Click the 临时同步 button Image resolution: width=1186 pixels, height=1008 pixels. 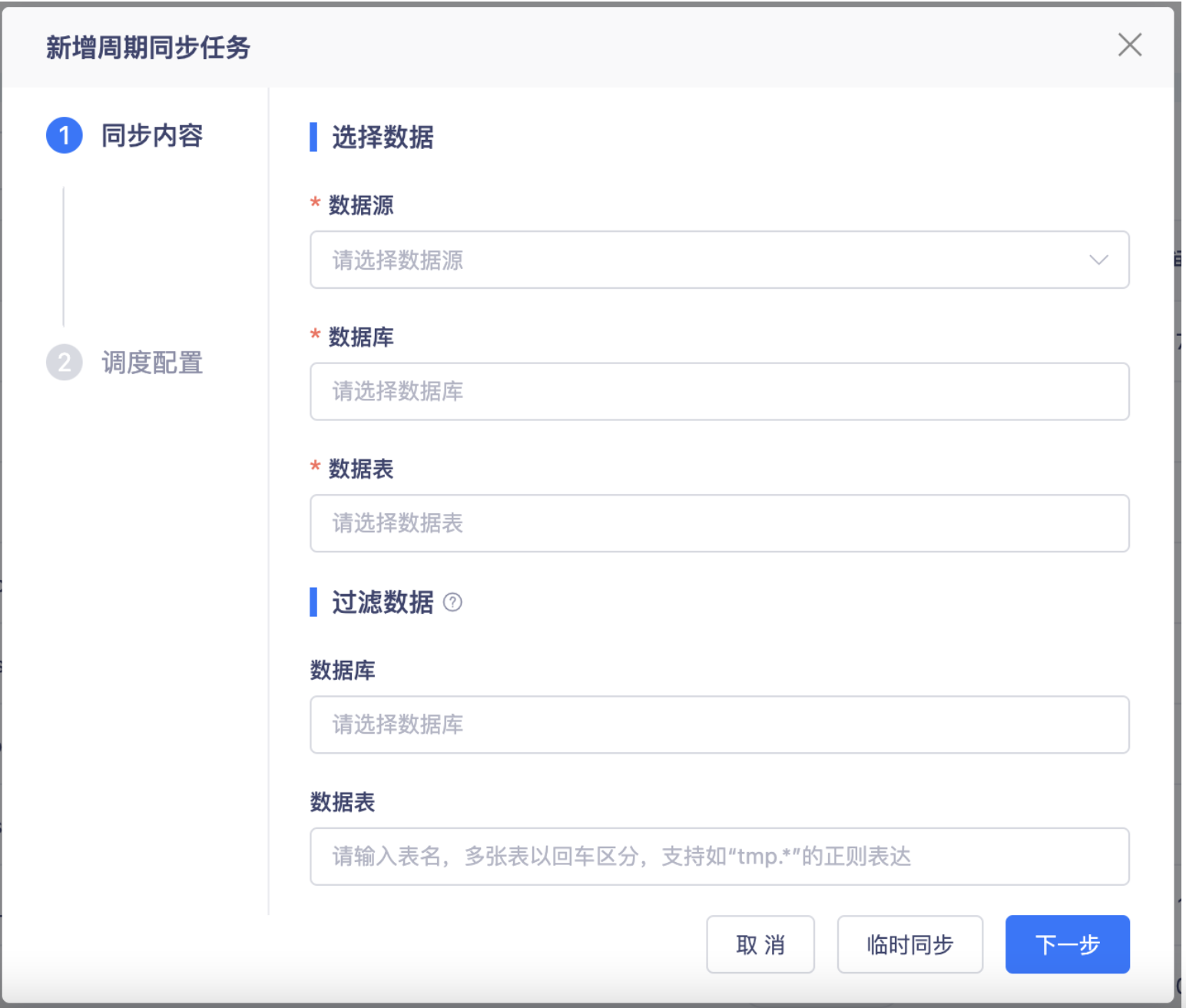tap(909, 944)
